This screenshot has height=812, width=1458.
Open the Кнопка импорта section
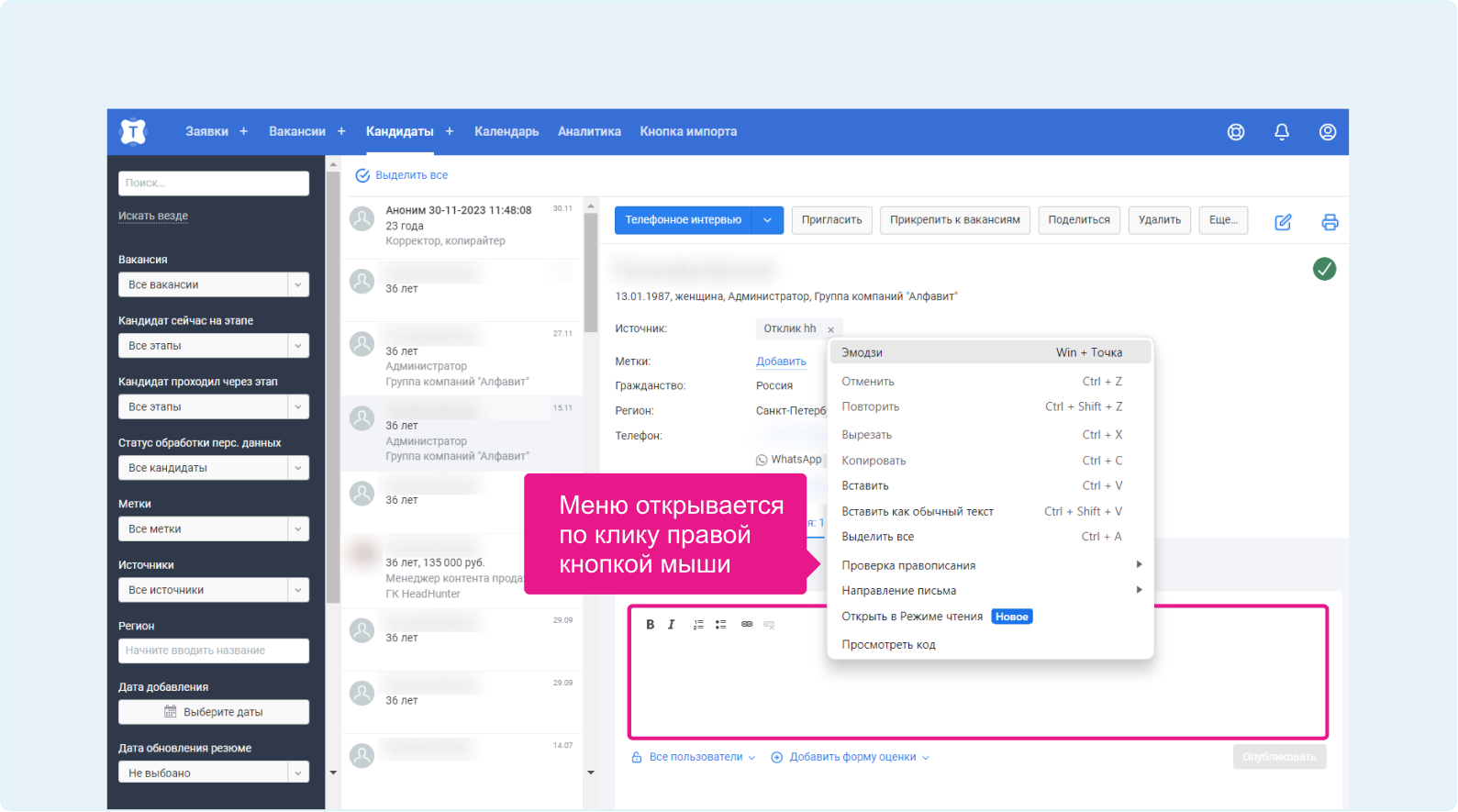(688, 132)
